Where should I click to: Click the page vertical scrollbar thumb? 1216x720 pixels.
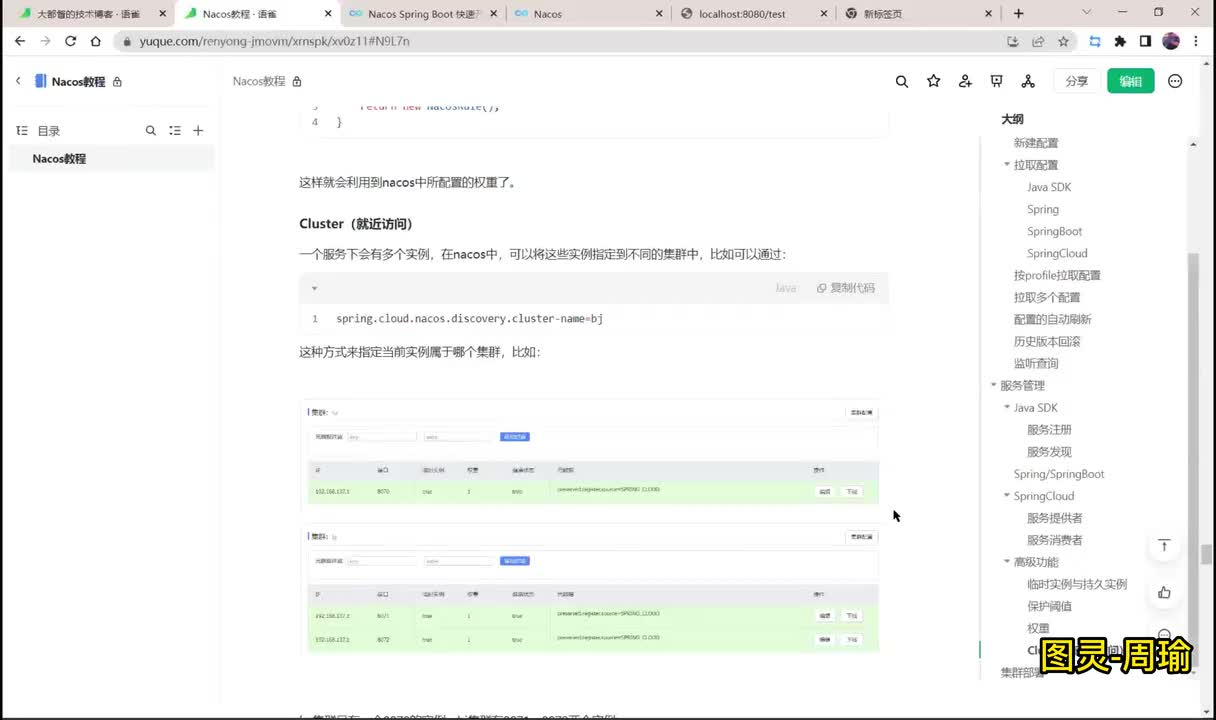(x=1207, y=554)
